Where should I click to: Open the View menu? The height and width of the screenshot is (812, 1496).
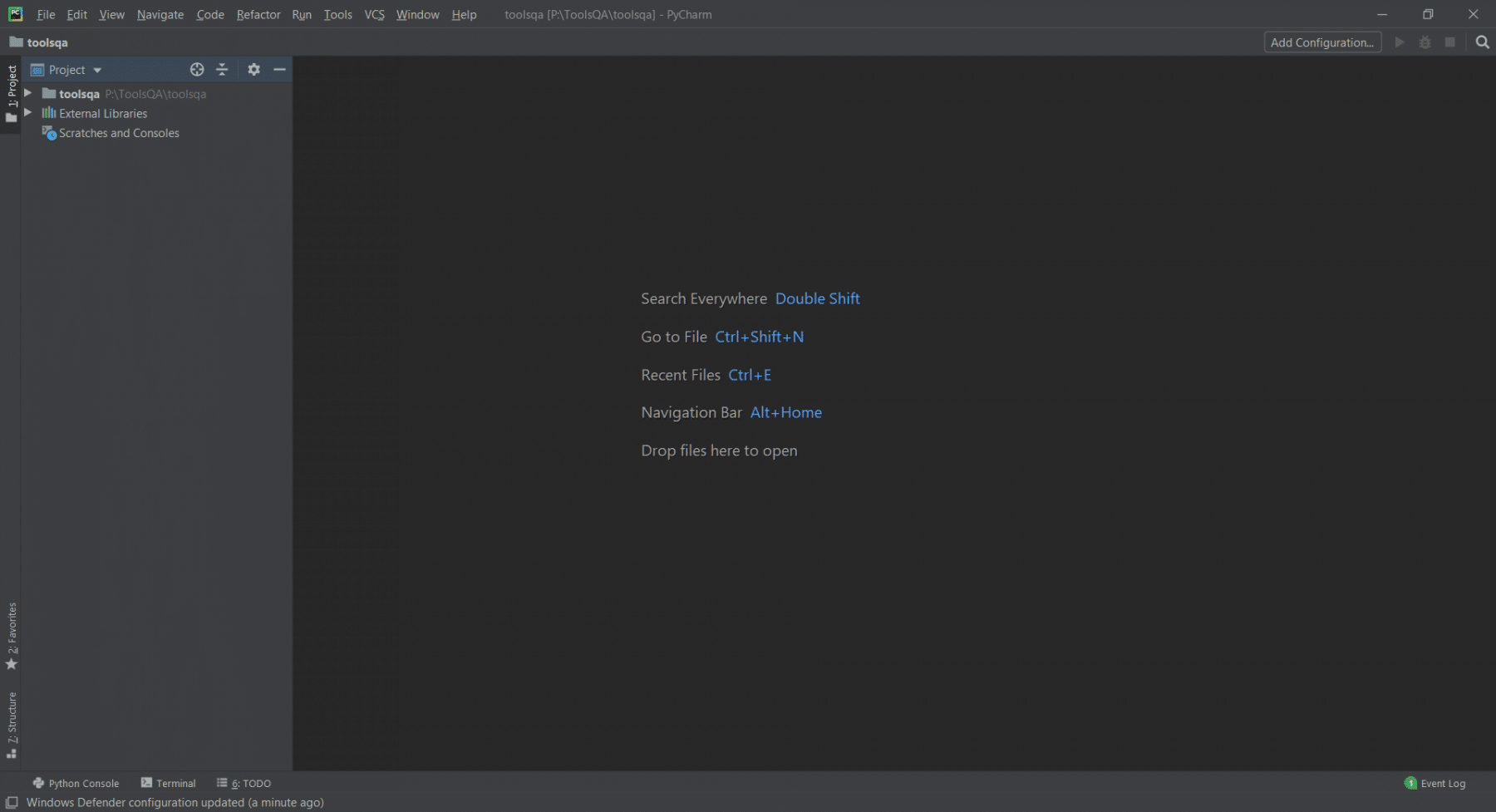(x=111, y=14)
